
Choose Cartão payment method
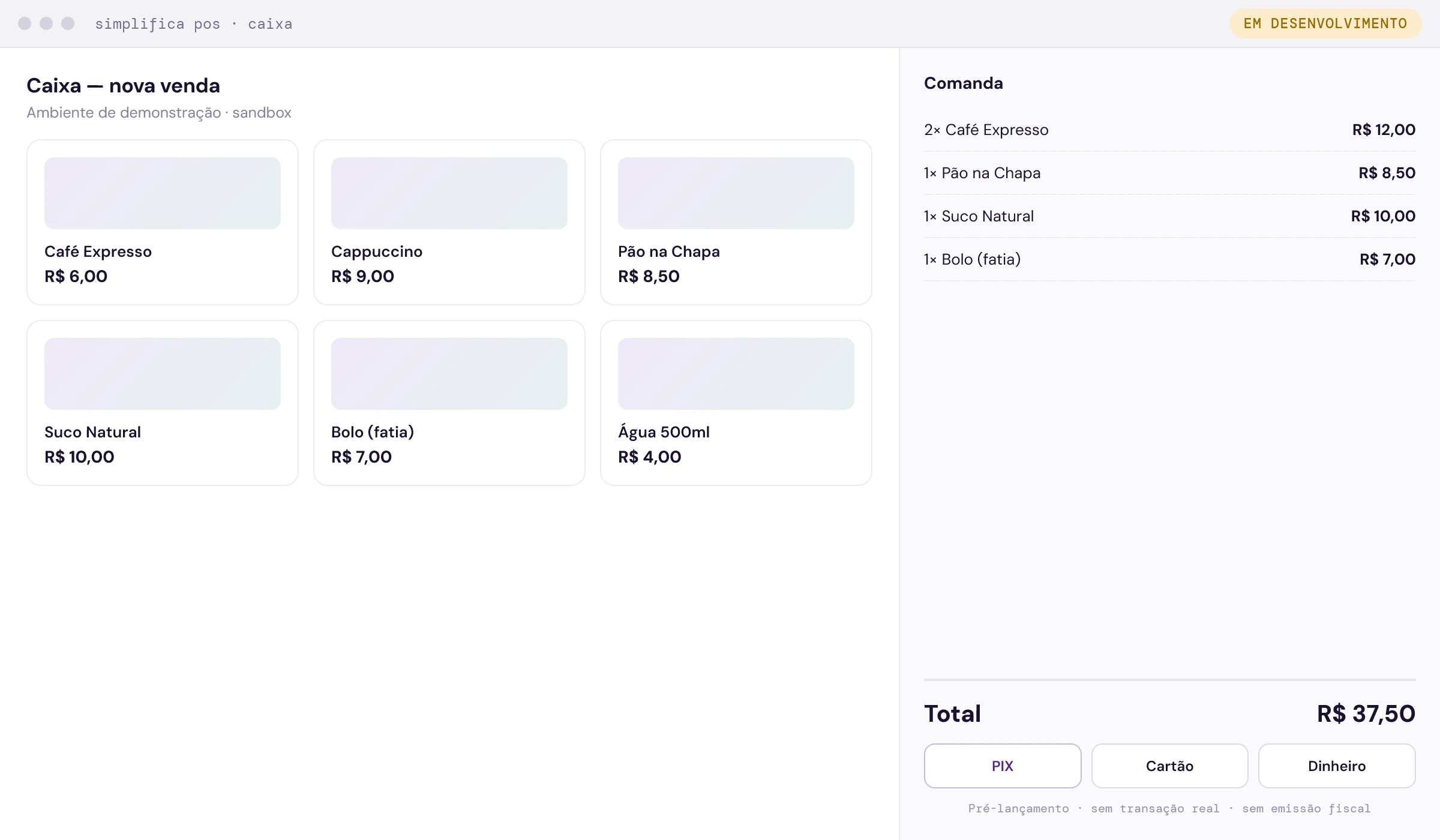(1169, 766)
